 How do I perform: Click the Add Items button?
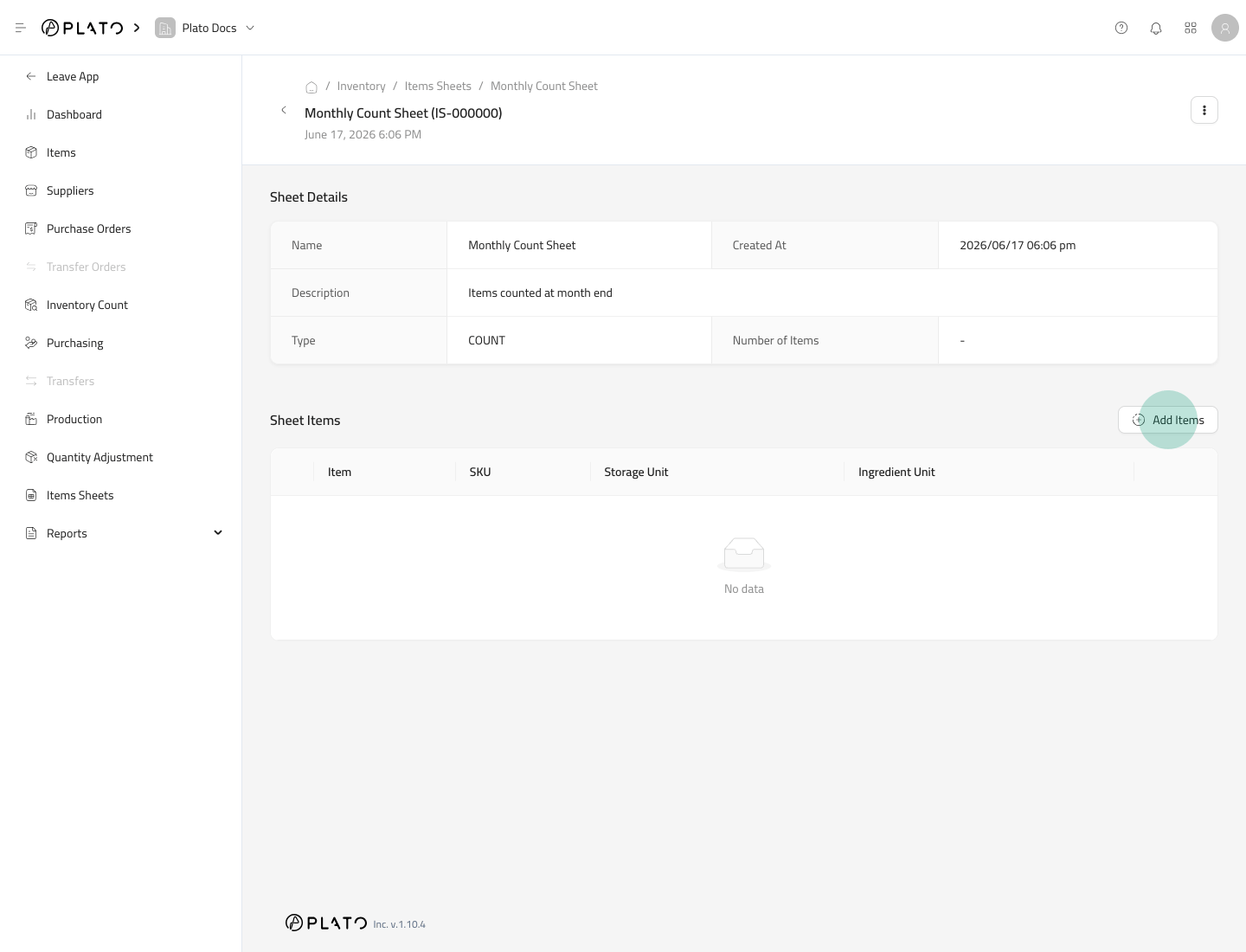[x=1168, y=420]
